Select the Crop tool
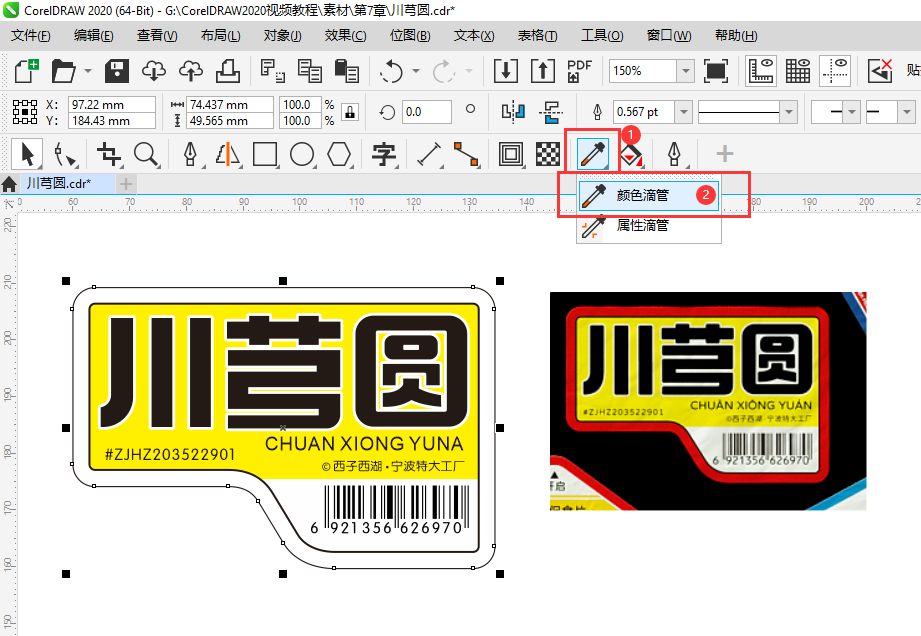The height and width of the screenshot is (636, 921). click(x=111, y=154)
